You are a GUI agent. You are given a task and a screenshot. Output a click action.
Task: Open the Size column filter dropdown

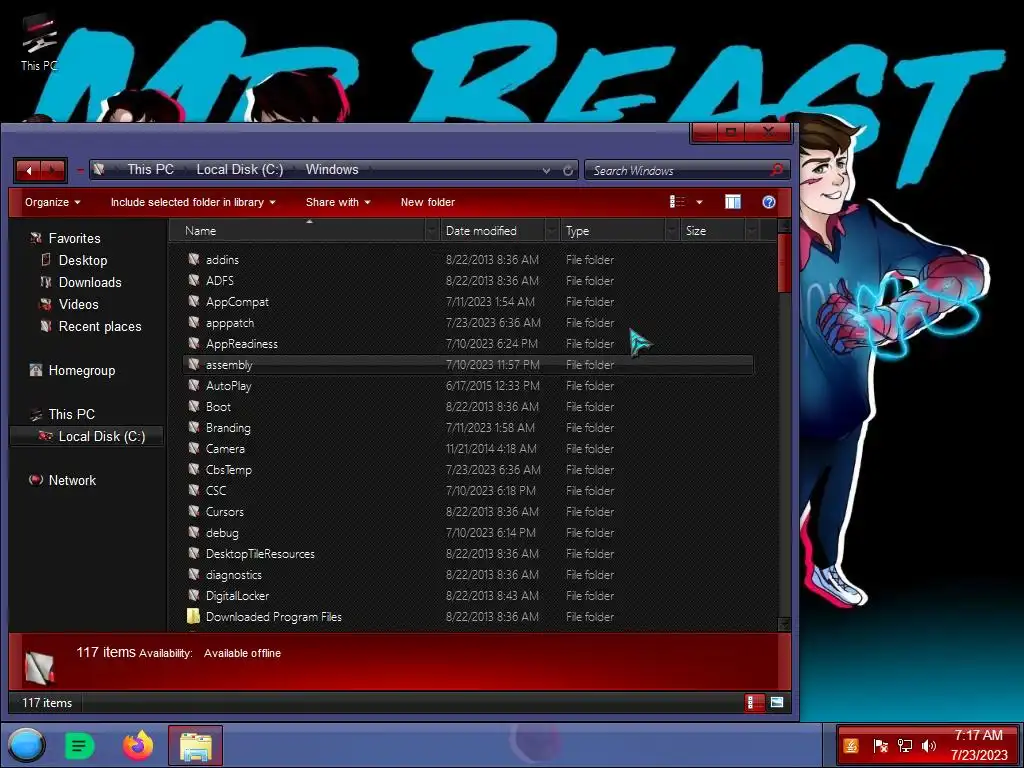[x=752, y=231]
